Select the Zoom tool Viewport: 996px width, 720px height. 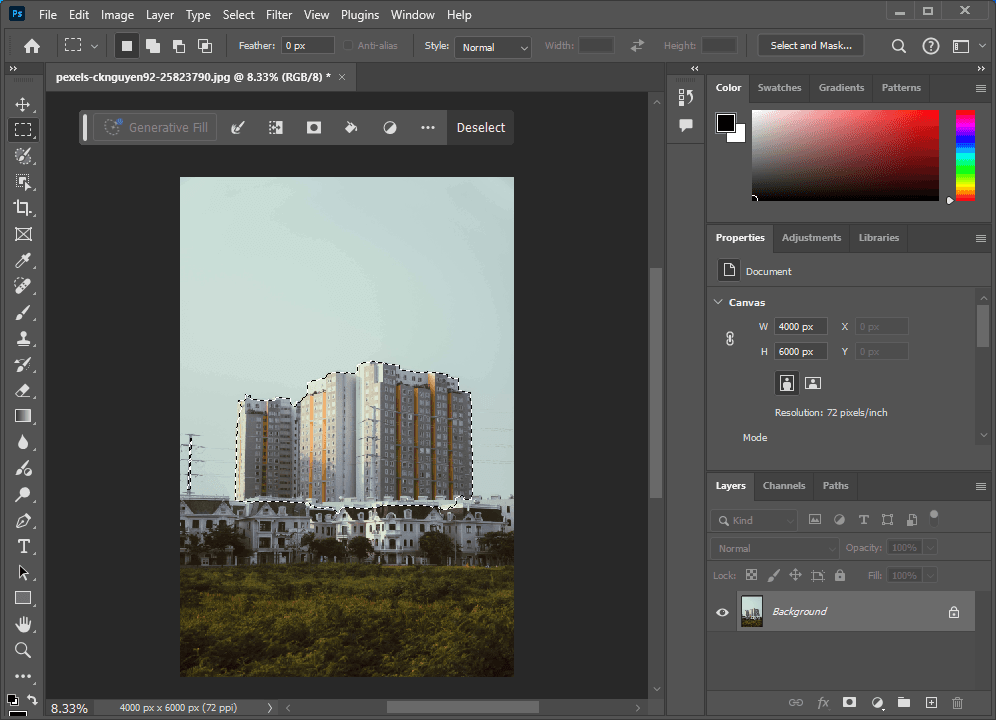click(x=23, y=650)
